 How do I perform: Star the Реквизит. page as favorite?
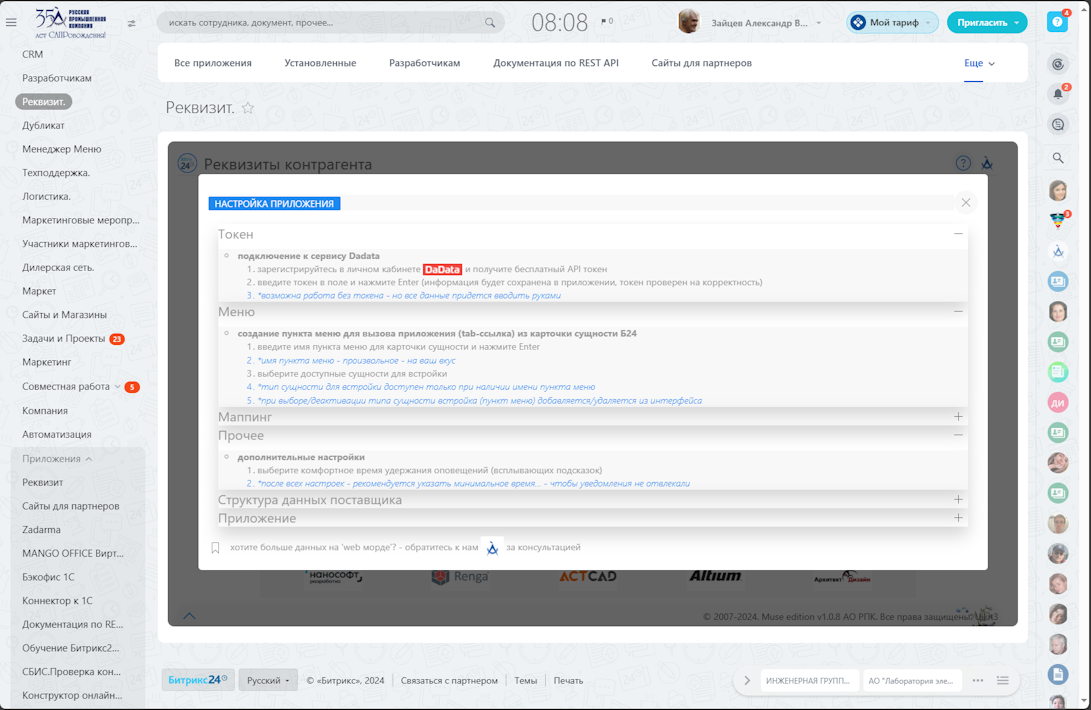pos(248,108)
